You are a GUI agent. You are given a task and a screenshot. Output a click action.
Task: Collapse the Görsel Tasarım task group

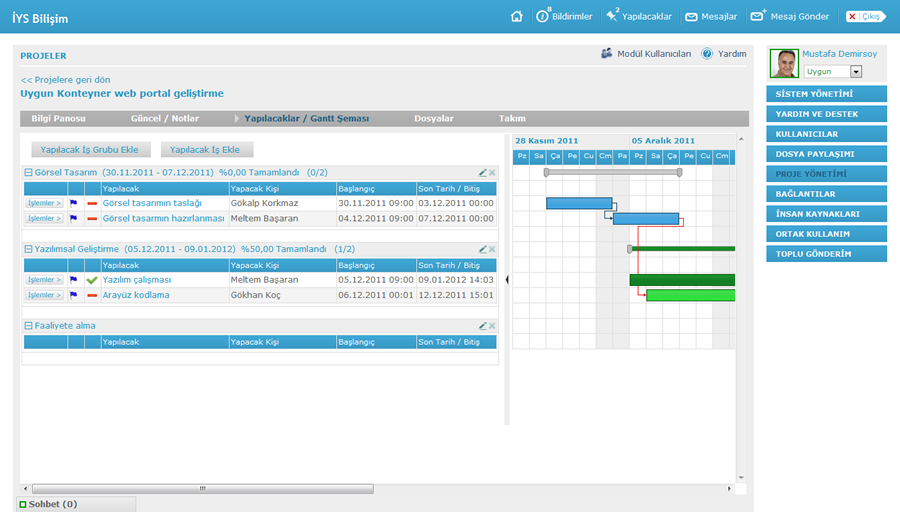pyautogui.click(x=28, y=172)
